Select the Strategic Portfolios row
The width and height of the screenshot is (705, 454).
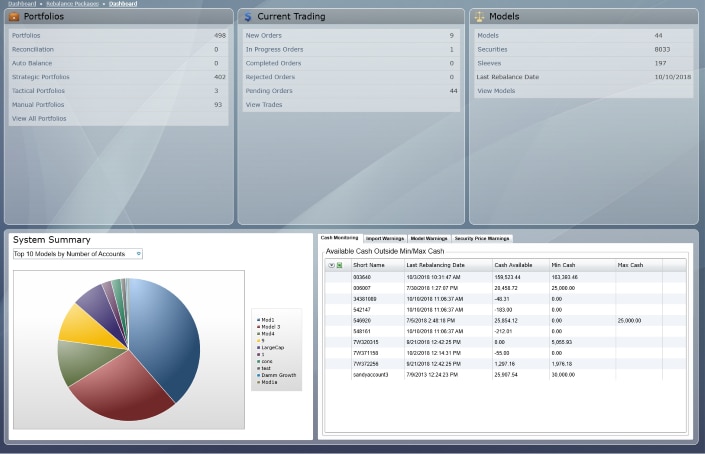point(119,77)
